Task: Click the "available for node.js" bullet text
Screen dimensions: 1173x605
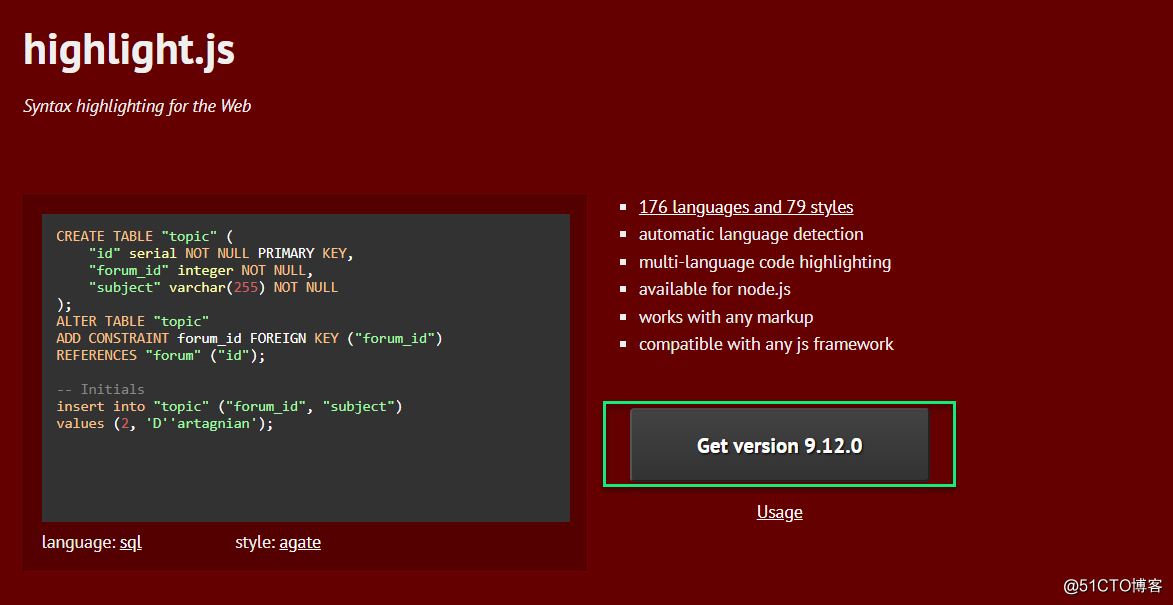Action: tap(714, 289)
